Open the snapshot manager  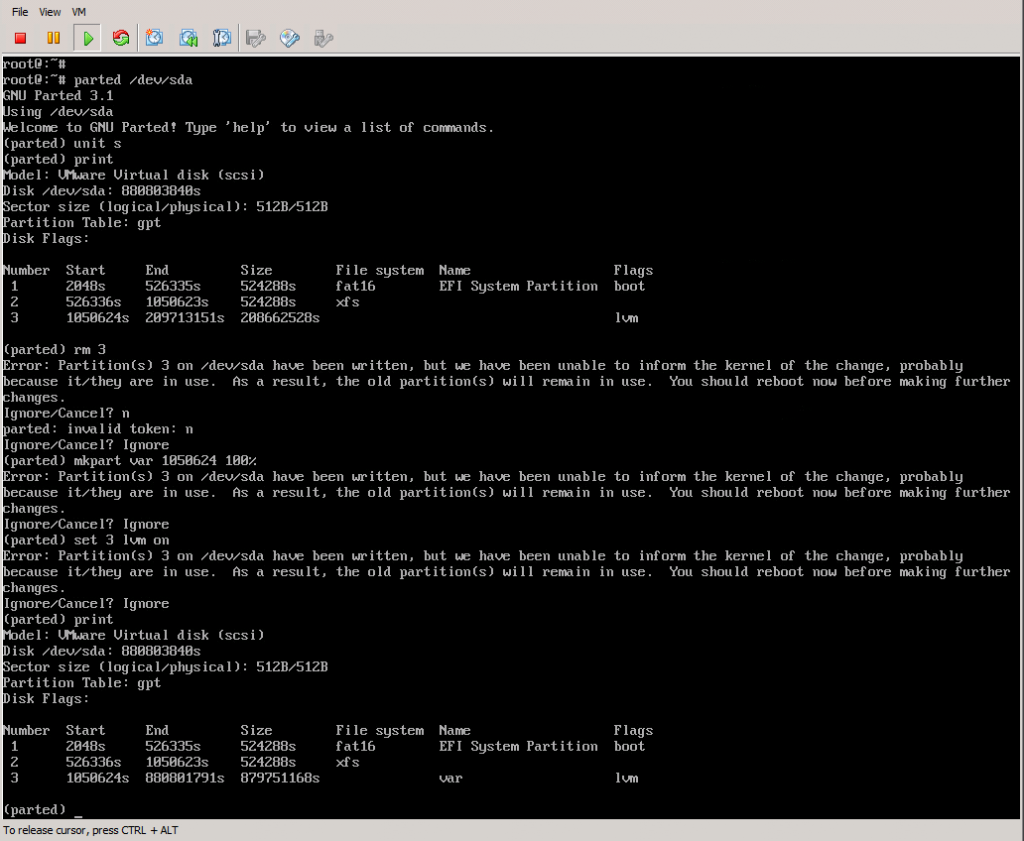coord(222,38)
